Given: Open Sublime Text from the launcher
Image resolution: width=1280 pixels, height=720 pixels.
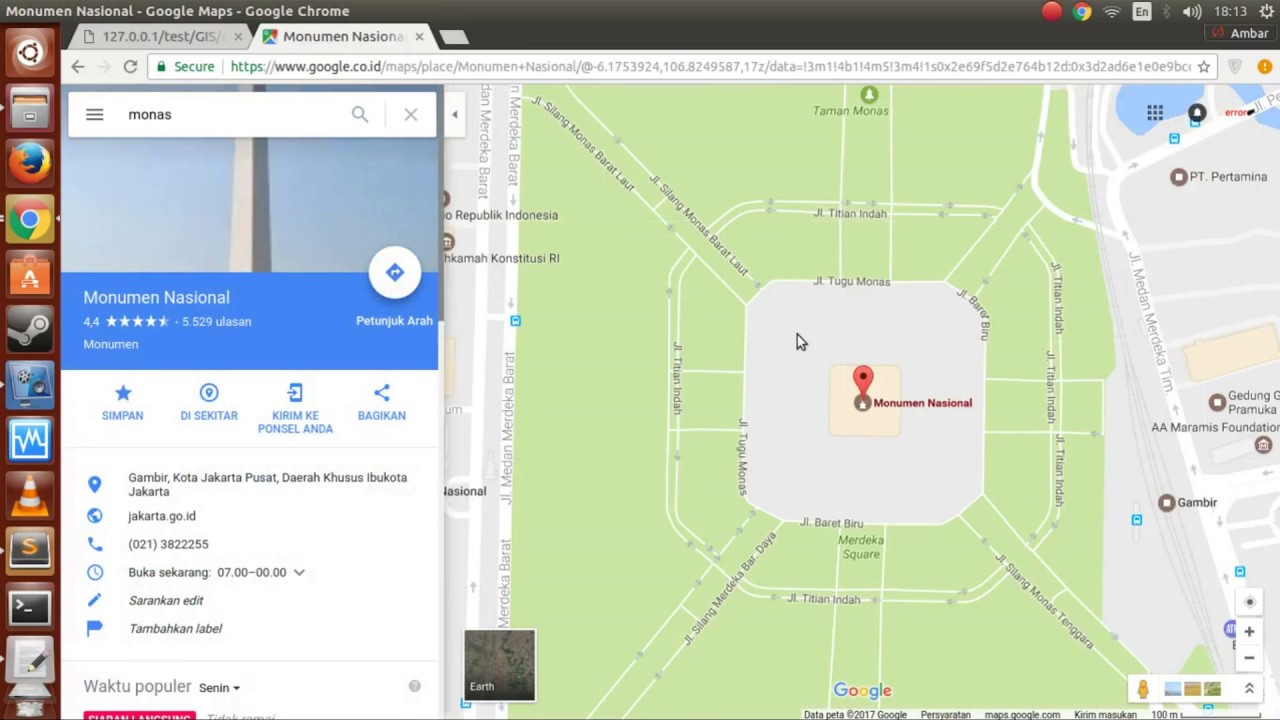Looking at the screenshot, I should (x=30, y=550).
